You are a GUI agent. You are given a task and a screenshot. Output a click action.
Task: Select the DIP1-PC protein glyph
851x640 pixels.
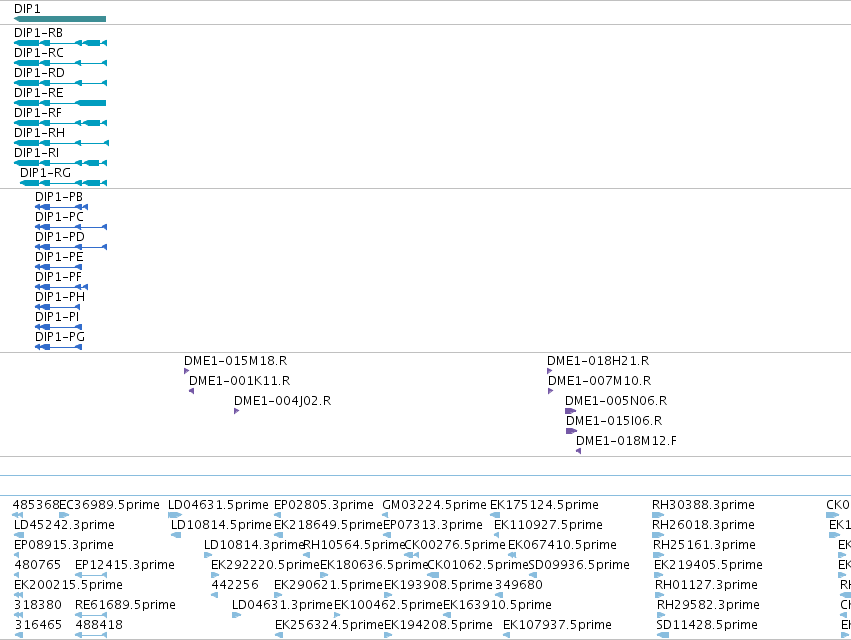[x=71, y=227]
